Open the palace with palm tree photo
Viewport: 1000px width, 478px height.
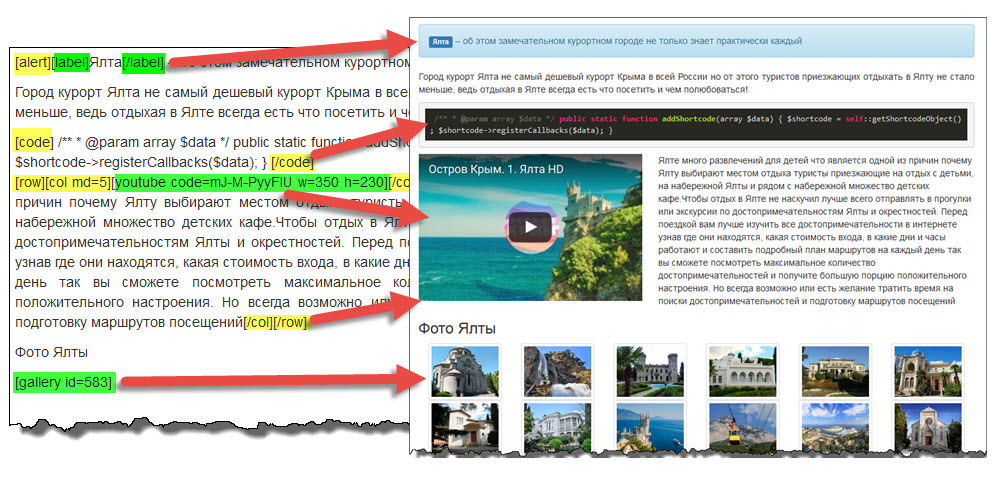650,372
